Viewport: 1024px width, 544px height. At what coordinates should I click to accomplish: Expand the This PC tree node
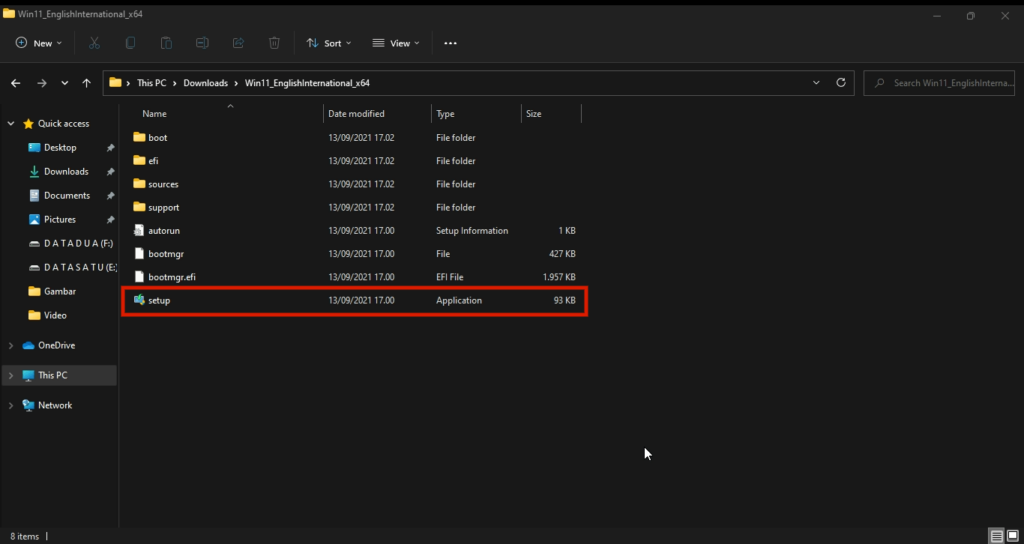[x=11, y=376]
